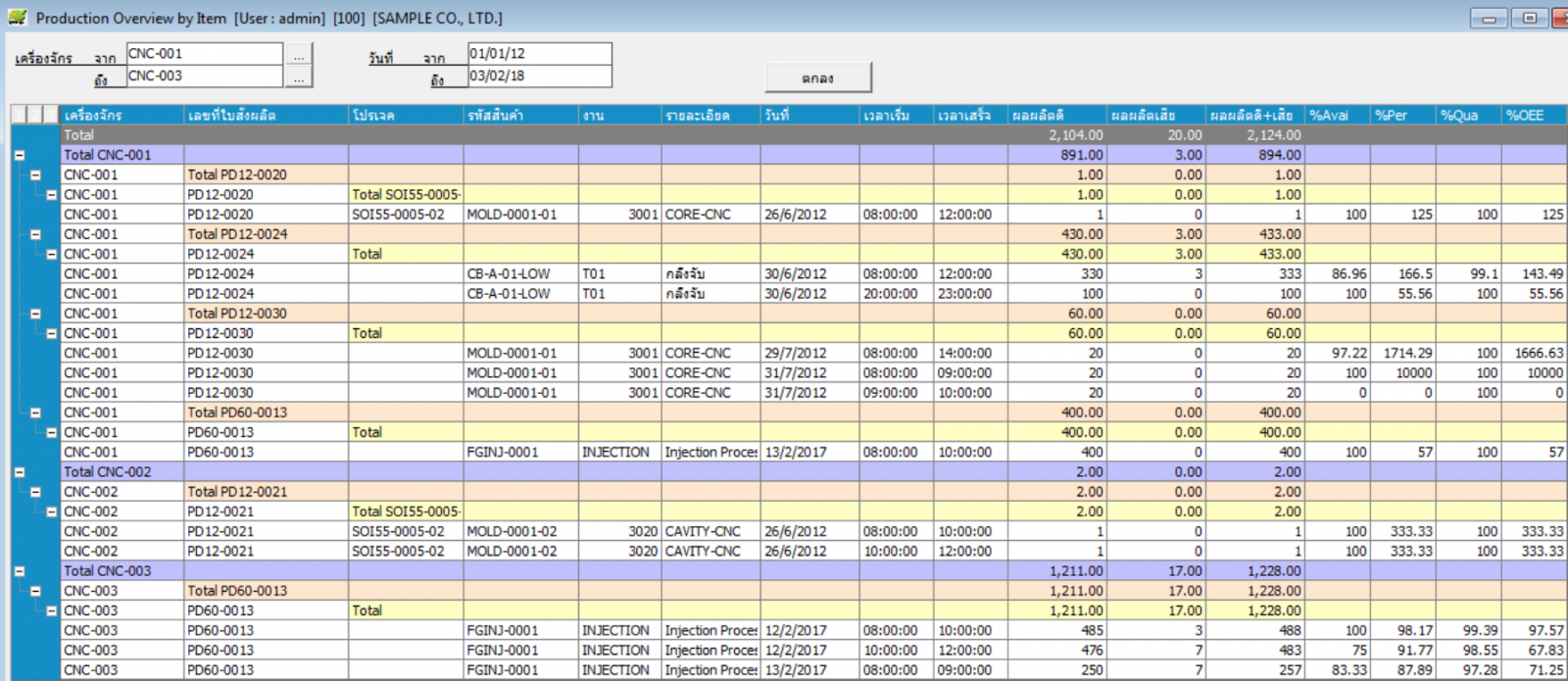Sort by the เวลาเริ่ม column header
This screenshot has height=681, width=1568.
[896, 115]
